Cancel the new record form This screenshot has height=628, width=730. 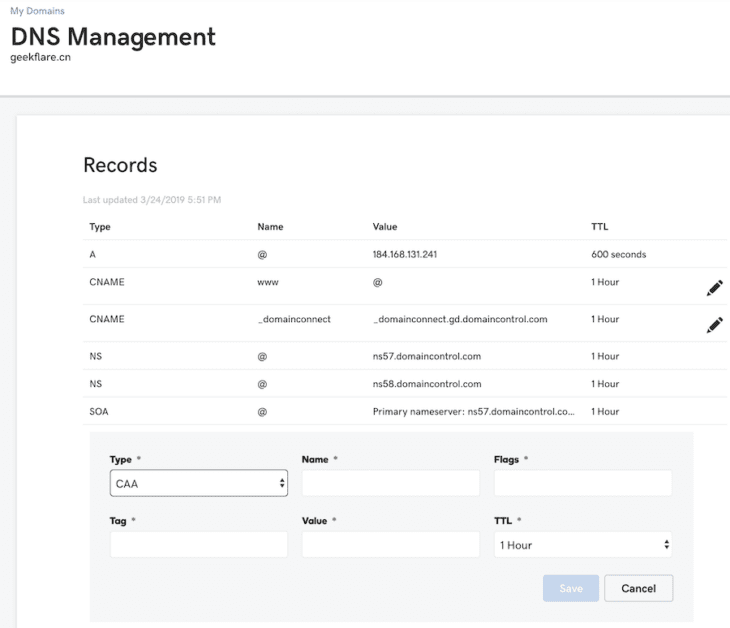pyautogui.click(x=638, y=588)
